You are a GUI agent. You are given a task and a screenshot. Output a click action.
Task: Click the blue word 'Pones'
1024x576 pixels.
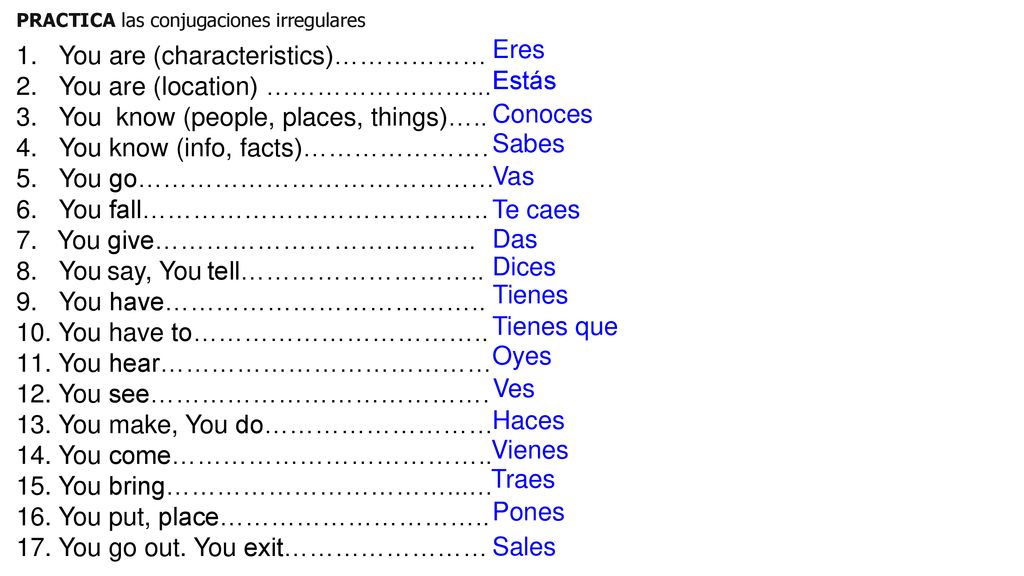528,512
